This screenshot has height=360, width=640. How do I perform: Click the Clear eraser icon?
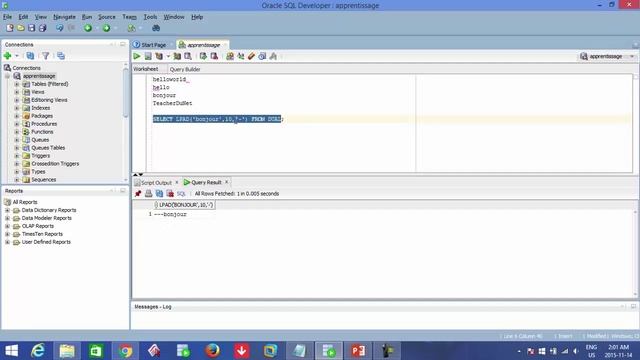point(251,56)
